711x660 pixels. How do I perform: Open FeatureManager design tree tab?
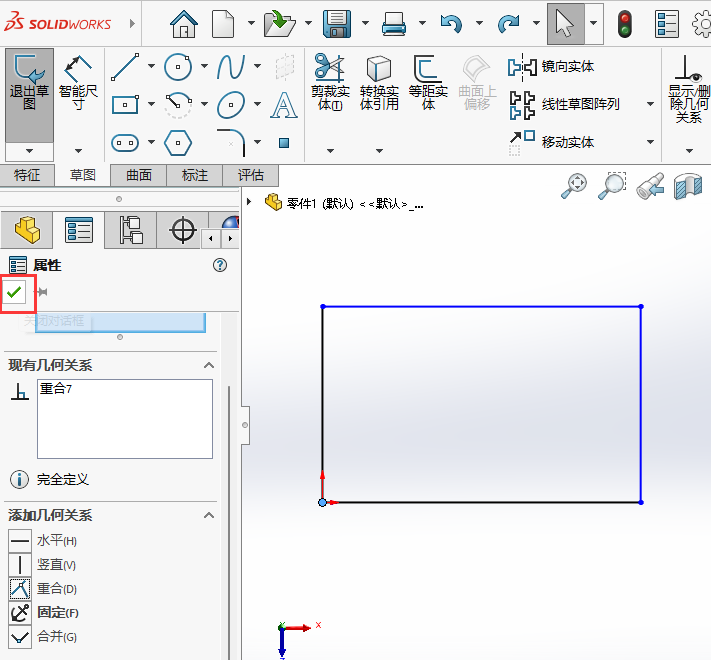(x=27, y=230)
